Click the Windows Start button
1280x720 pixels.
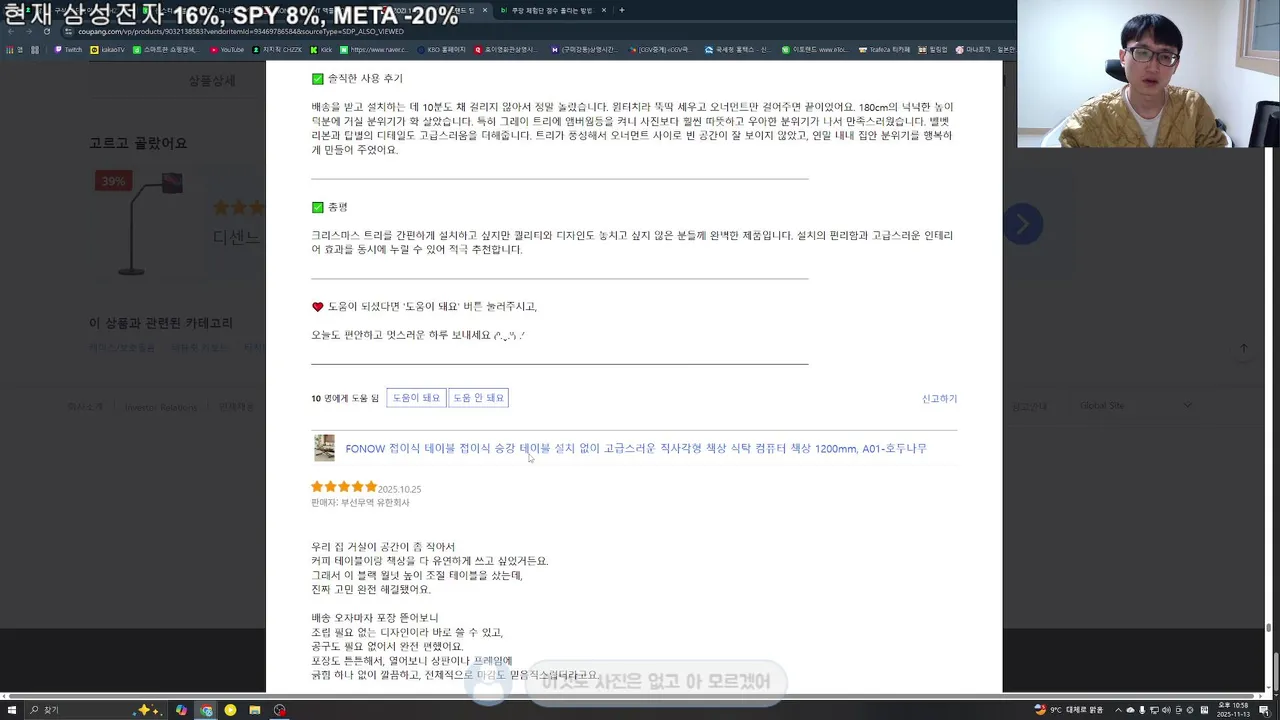point(12,710)
